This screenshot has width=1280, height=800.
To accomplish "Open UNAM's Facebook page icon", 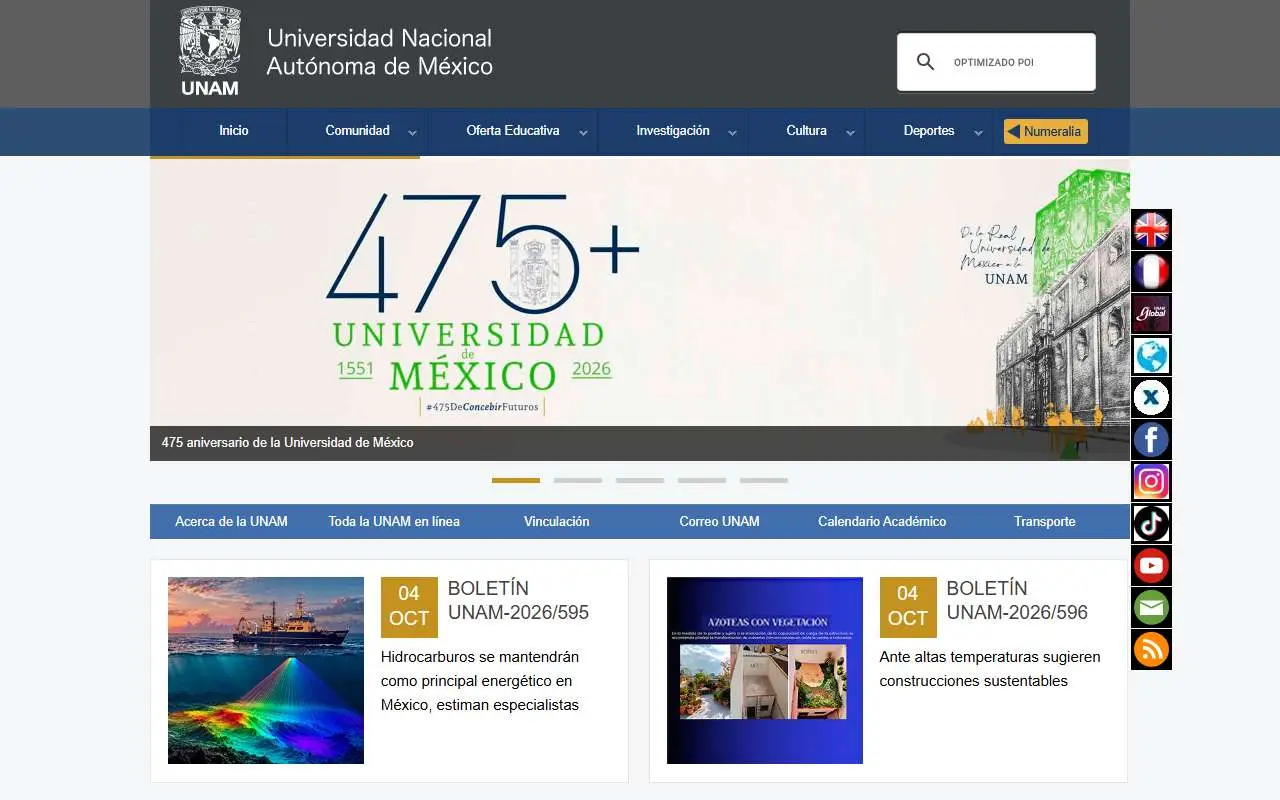I will tap(1151, 440).
